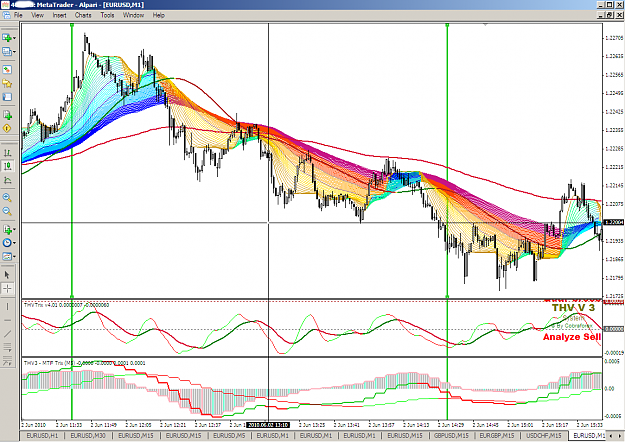Screen dimensions: 625x442
Task: Click the 'THV V 3' label
Action: point(573,308)
